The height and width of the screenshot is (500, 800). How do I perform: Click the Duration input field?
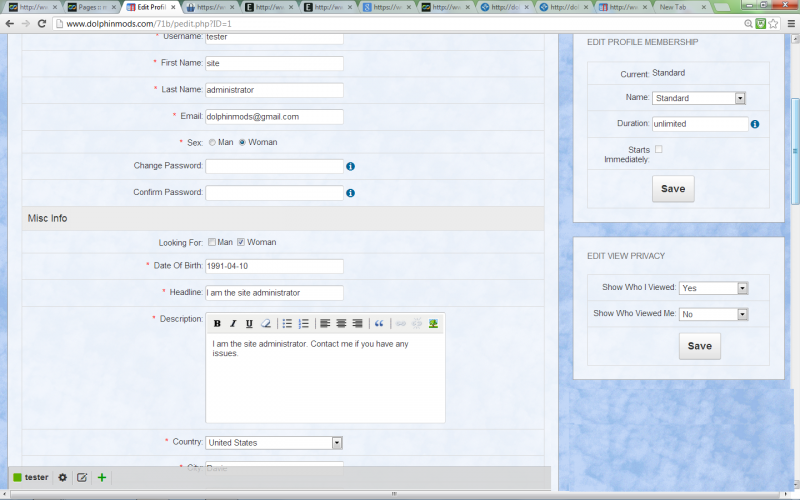700,124
